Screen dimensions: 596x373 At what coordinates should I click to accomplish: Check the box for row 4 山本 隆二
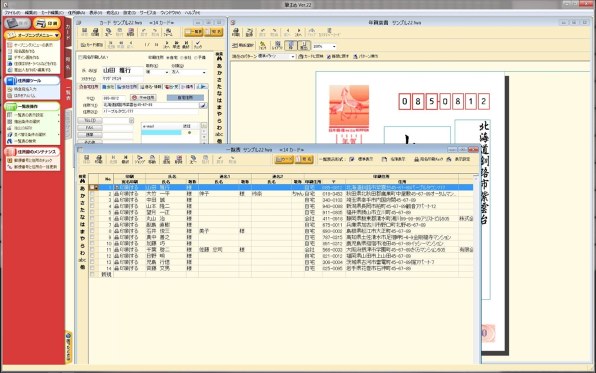(x=92, y=206)
